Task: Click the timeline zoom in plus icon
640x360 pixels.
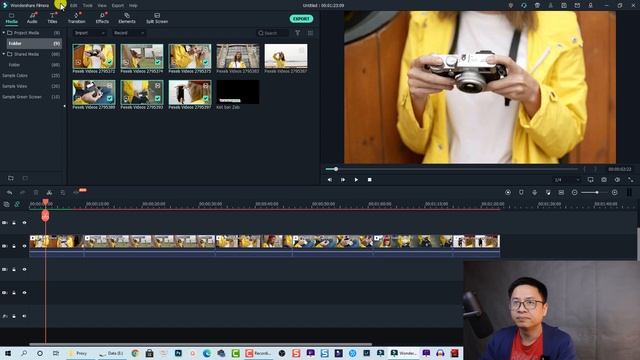Action: pos(614,193)
